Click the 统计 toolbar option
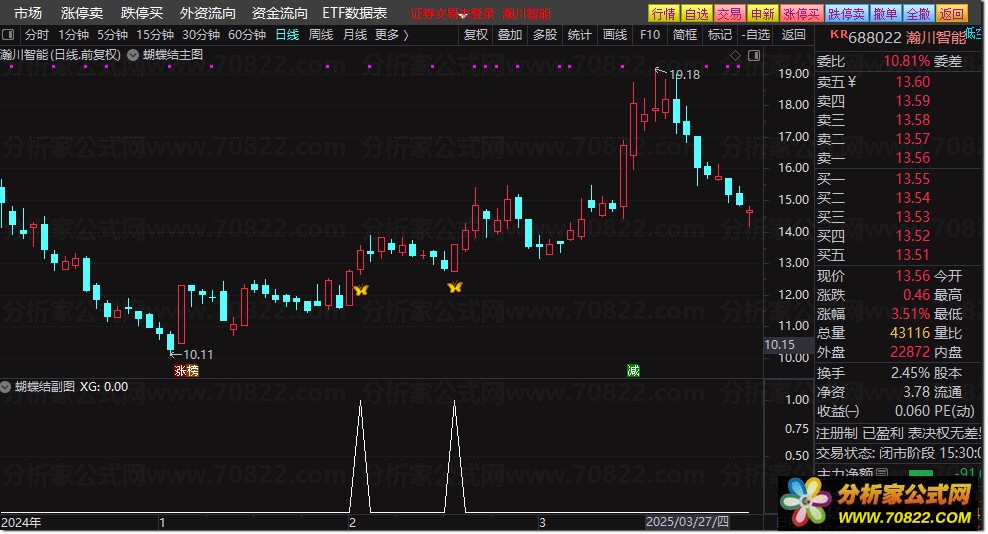 [x=579, y=35]
